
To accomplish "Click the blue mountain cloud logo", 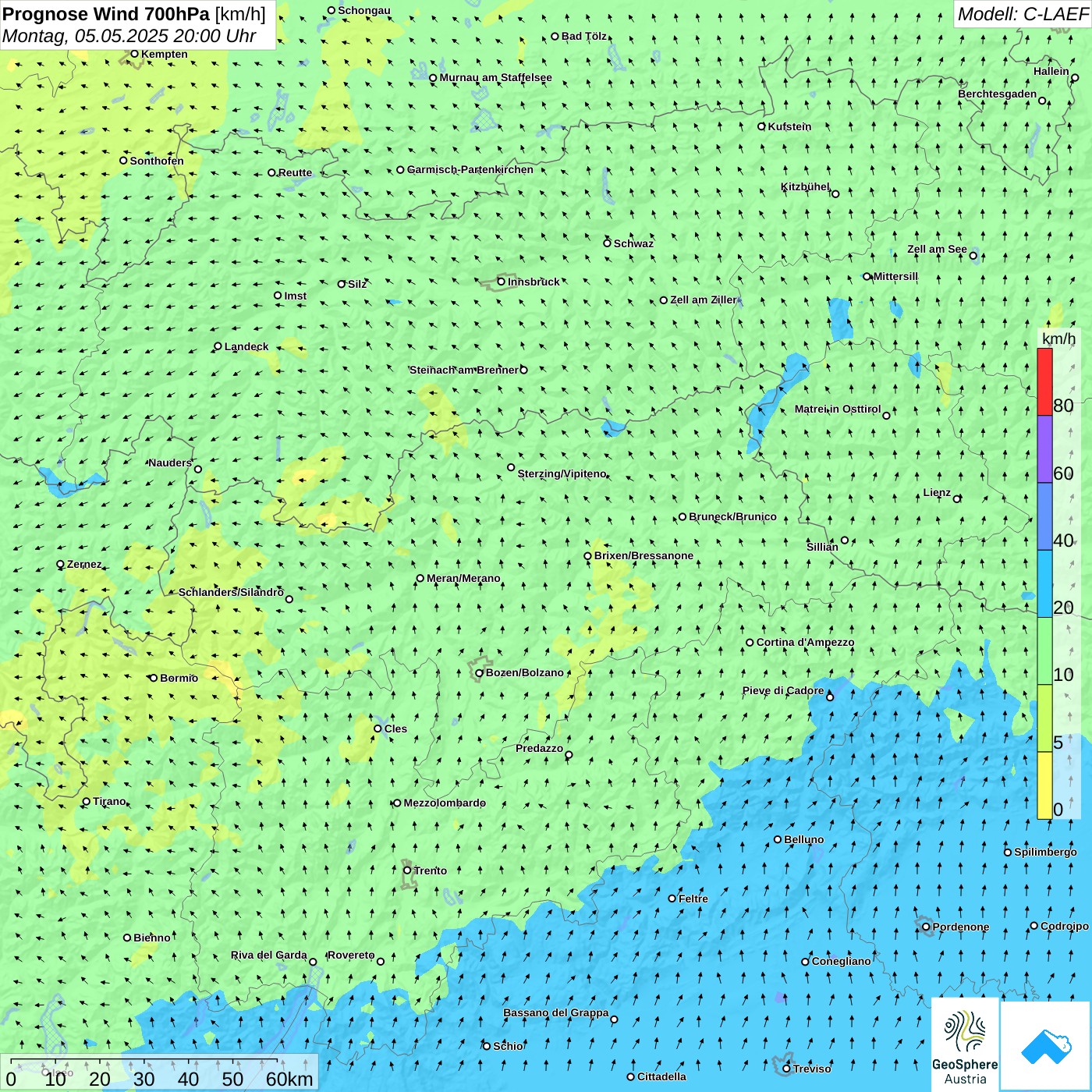I will pos(1046,1046).
